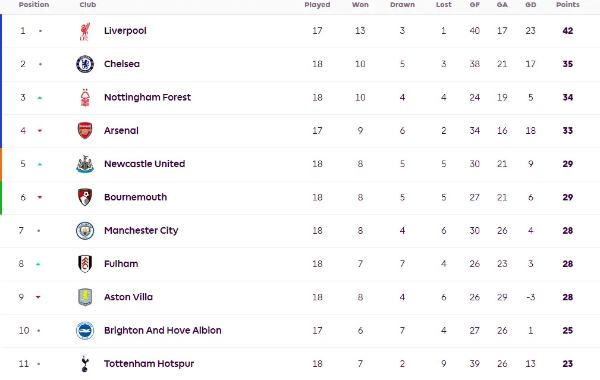600x380 pixels.
Task: Click the GD column header
Action: 531,5
